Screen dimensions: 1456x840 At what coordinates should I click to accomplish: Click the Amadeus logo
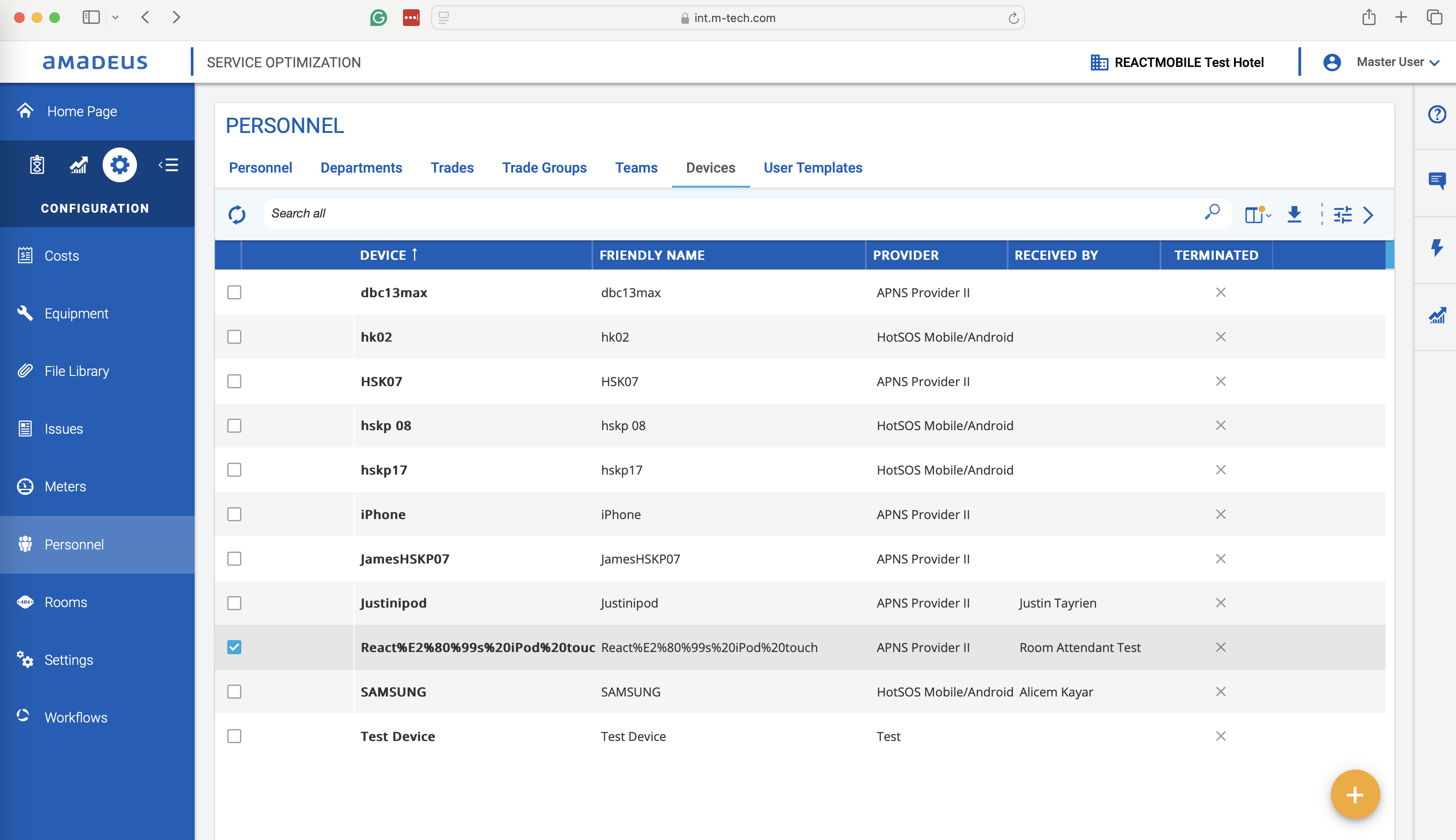95,63
